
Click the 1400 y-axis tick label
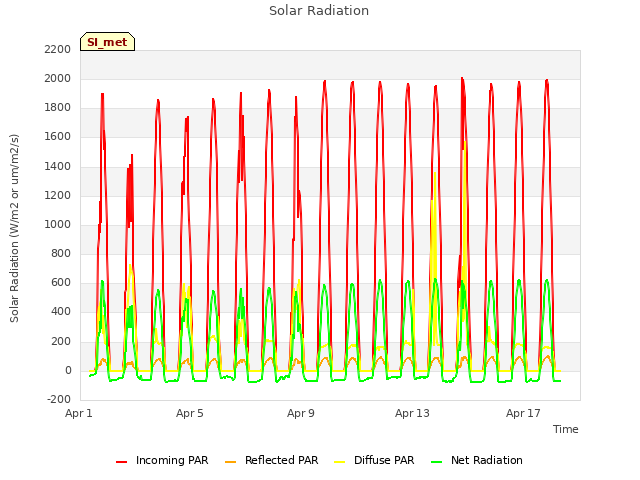pos(58,167)
